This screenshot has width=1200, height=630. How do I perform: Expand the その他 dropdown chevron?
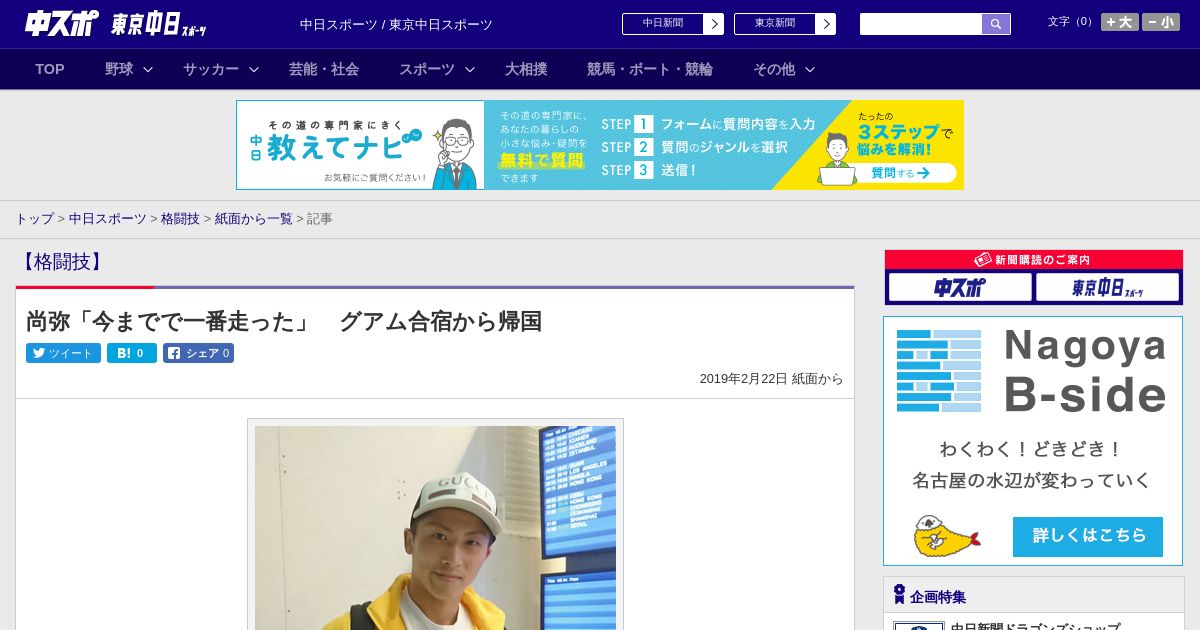point(810,69)
